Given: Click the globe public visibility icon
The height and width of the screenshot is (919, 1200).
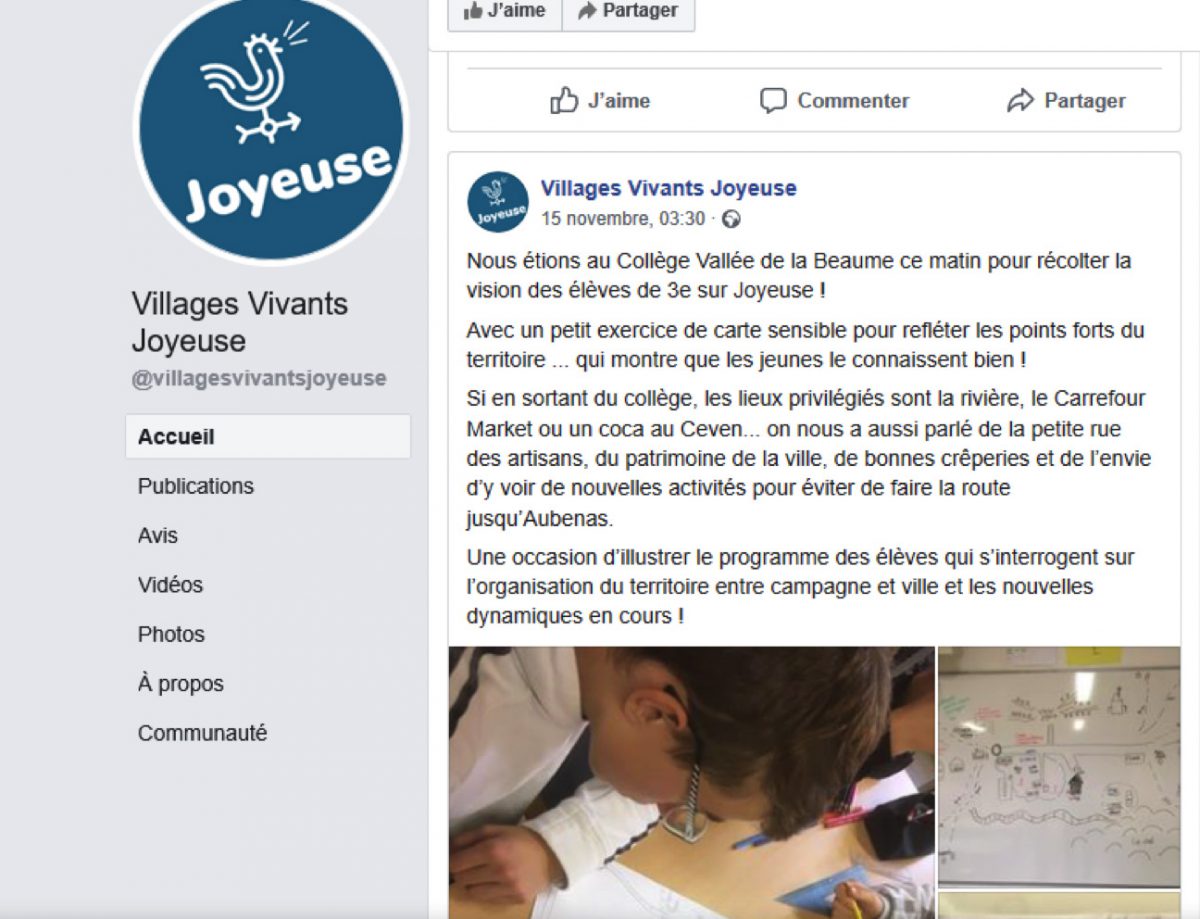Looking at the screenshot, I should 731,219.
